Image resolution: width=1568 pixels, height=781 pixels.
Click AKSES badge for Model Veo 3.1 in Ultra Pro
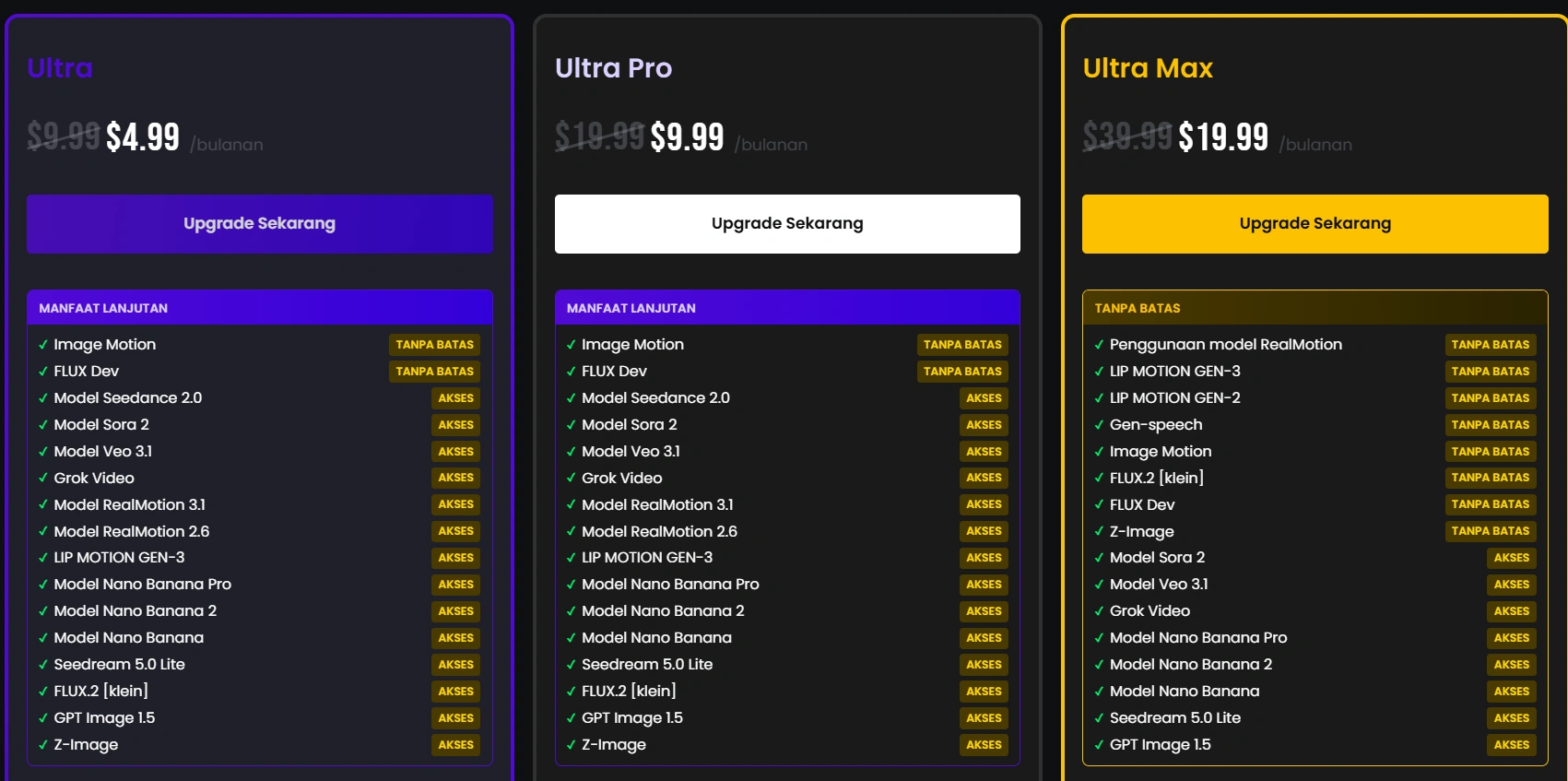pos(984,452)
